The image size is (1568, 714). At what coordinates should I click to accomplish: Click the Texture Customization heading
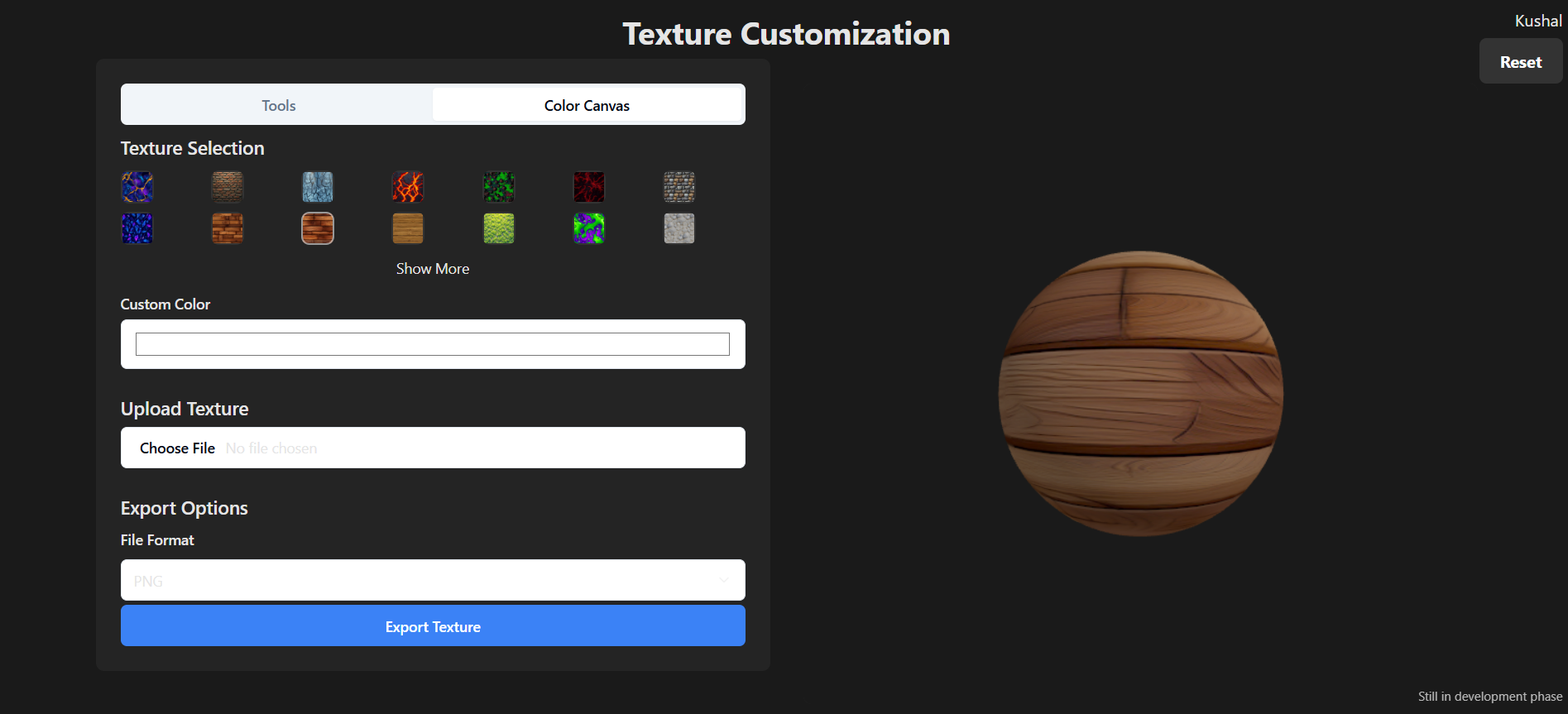786,34
